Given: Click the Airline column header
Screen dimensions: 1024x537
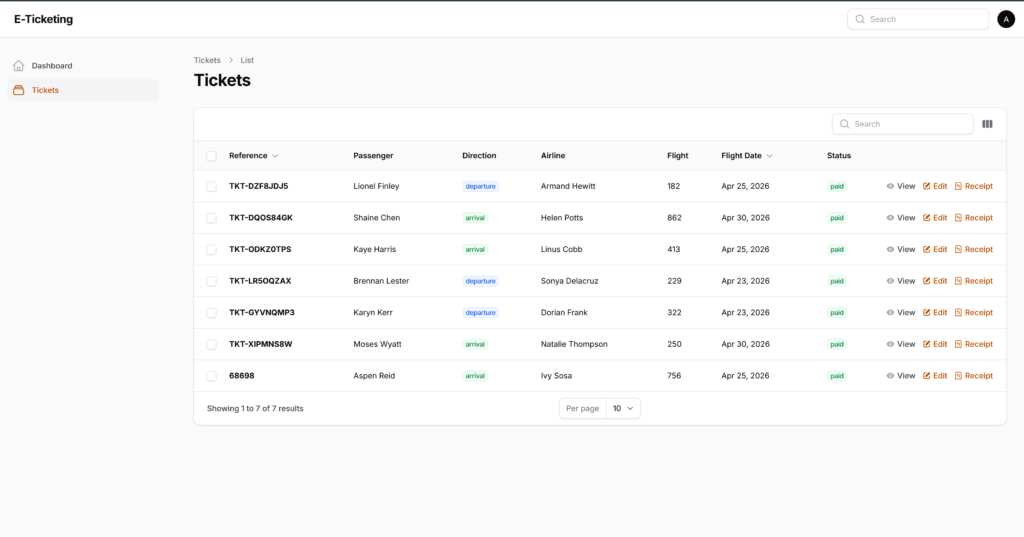Looking at the screenshot, I should tap(553, 155).
